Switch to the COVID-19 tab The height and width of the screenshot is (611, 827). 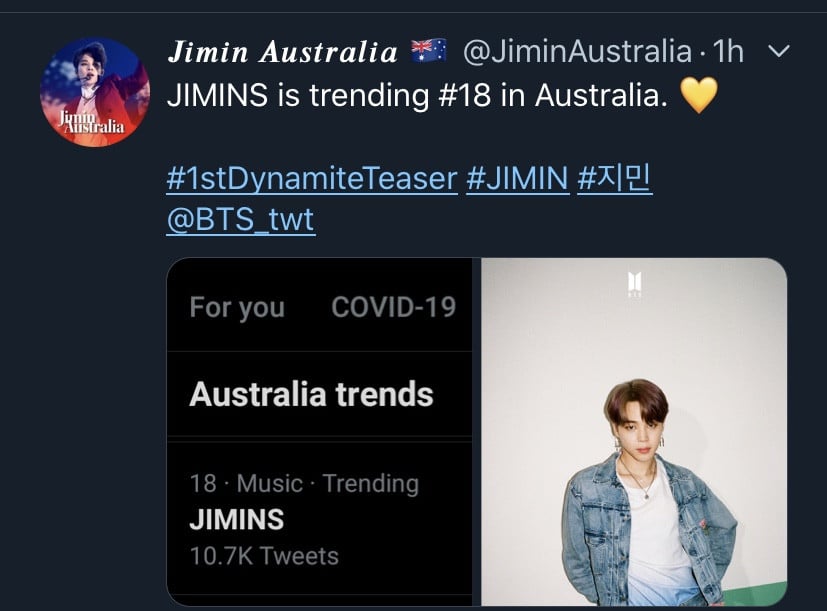[x=393, y=307]
